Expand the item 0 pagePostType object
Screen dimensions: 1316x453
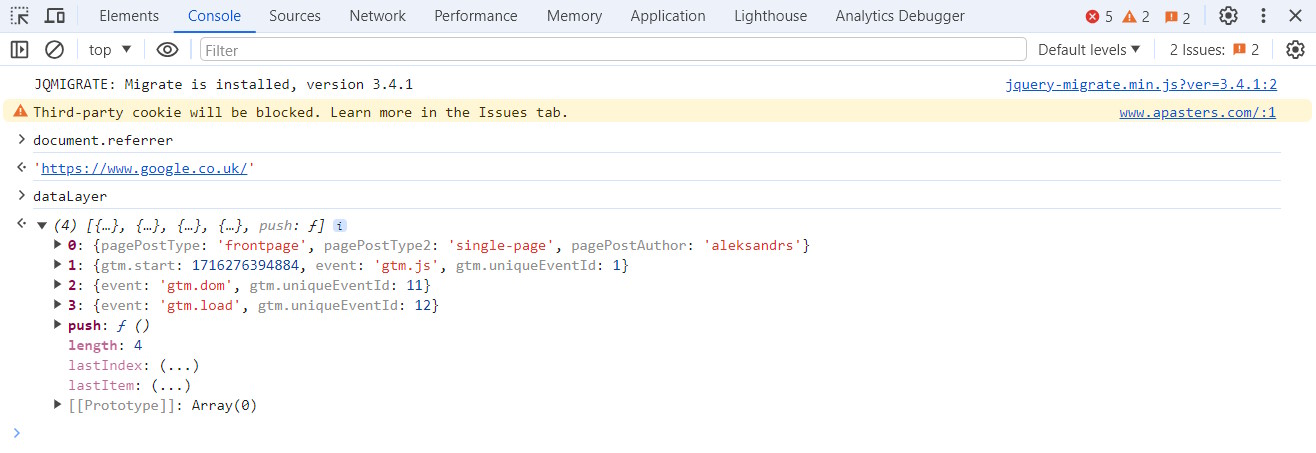tap(58, 245)
